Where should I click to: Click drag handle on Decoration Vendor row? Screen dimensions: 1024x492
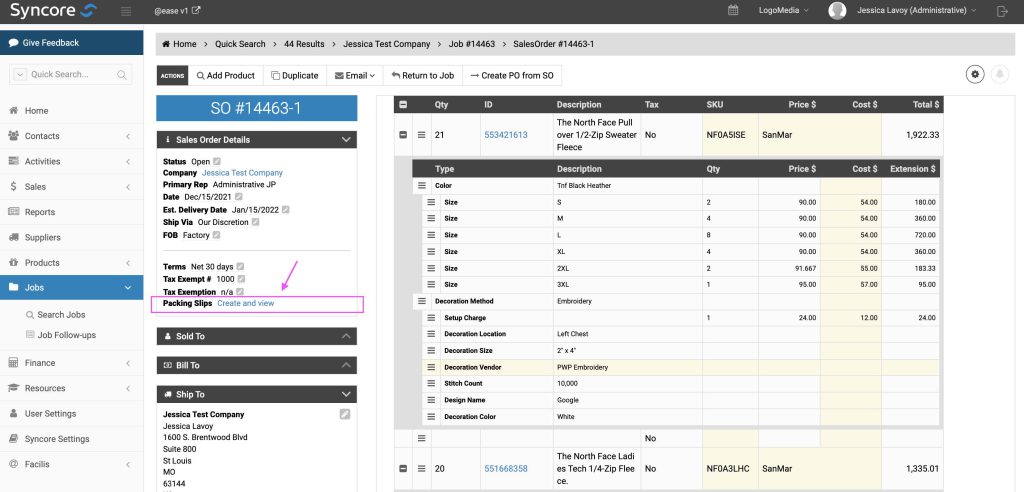431,367
